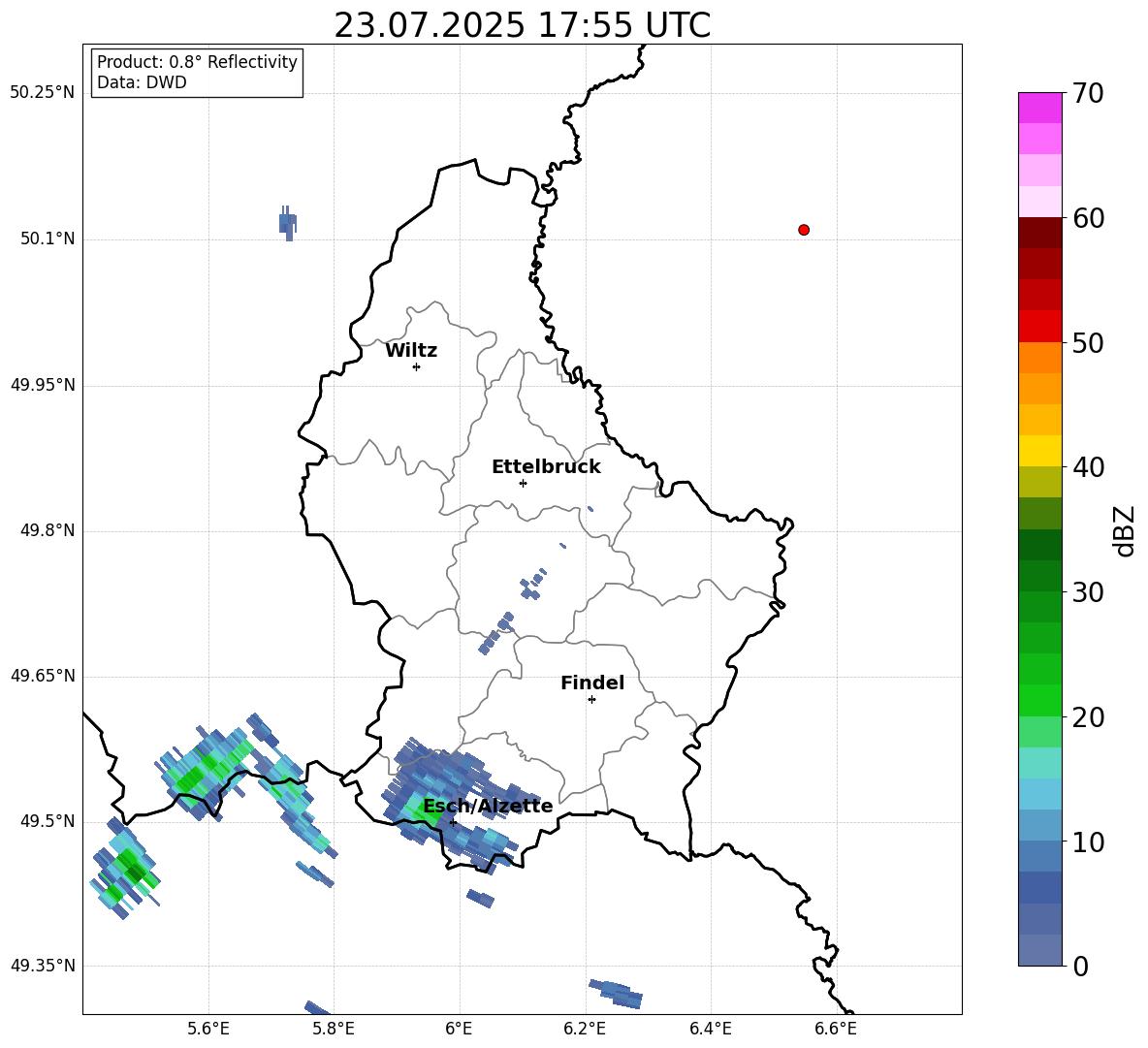
Task: Select the Ettelbruck city label
Action: pos(546,467)
